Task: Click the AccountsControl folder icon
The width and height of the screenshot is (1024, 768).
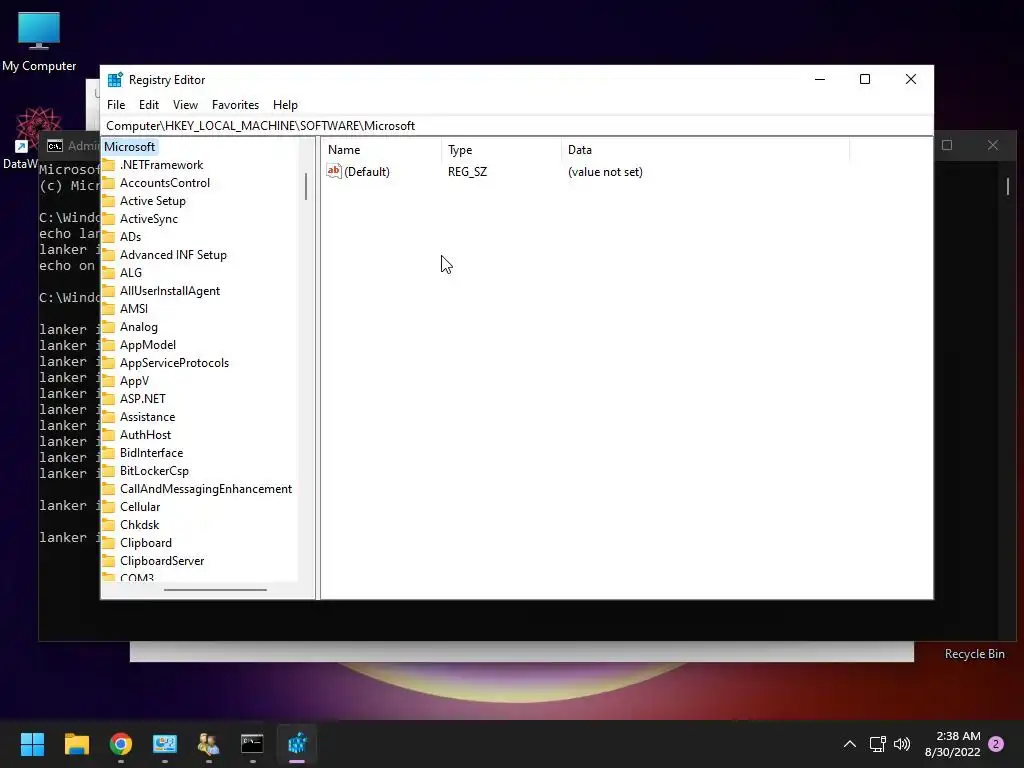Action: (x=108, y=183)
